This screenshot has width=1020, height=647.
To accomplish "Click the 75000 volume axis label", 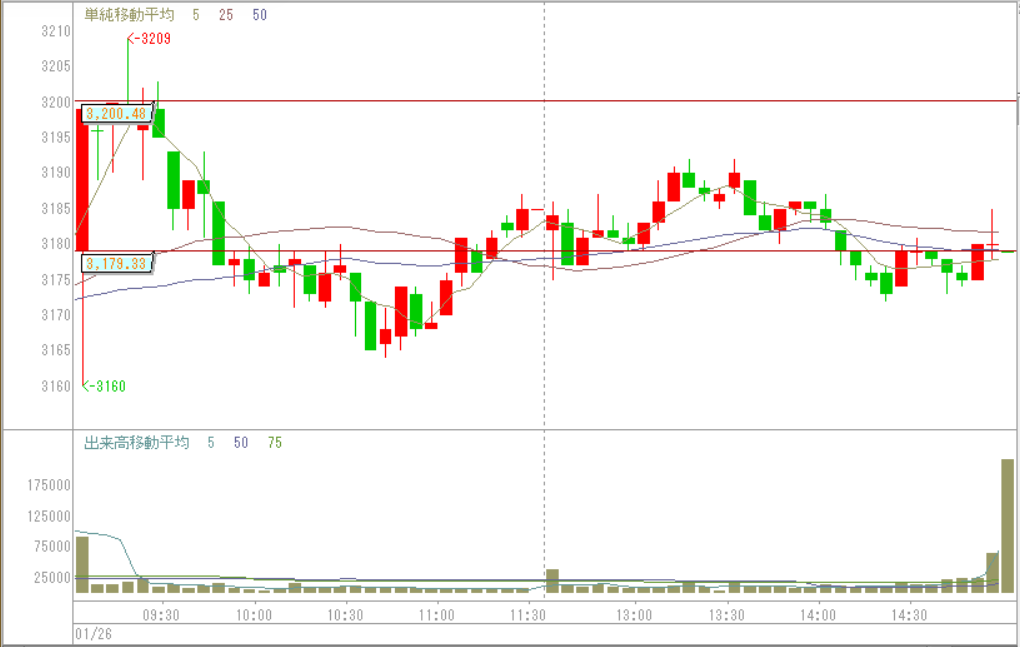I will 52,546.
